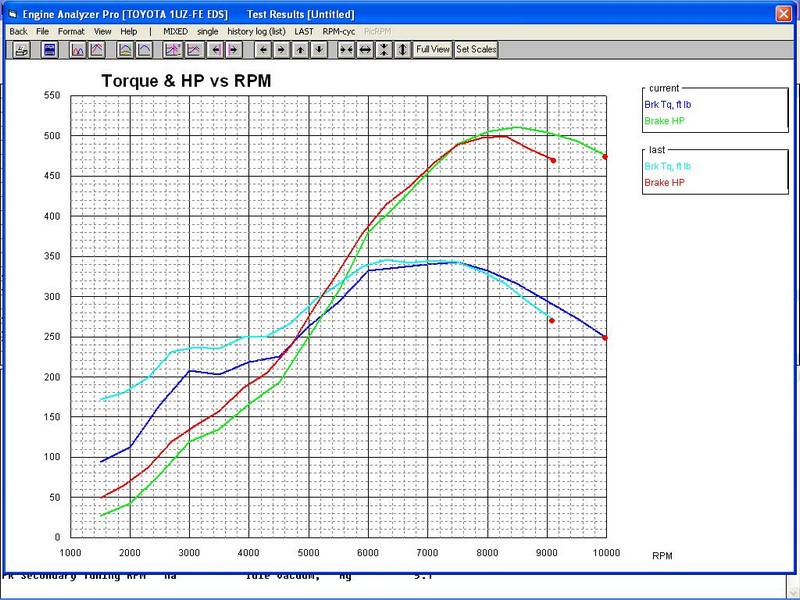This screenshot has height=600, width=800.
Task: Open the View menu
Action: tap(103, 32)
